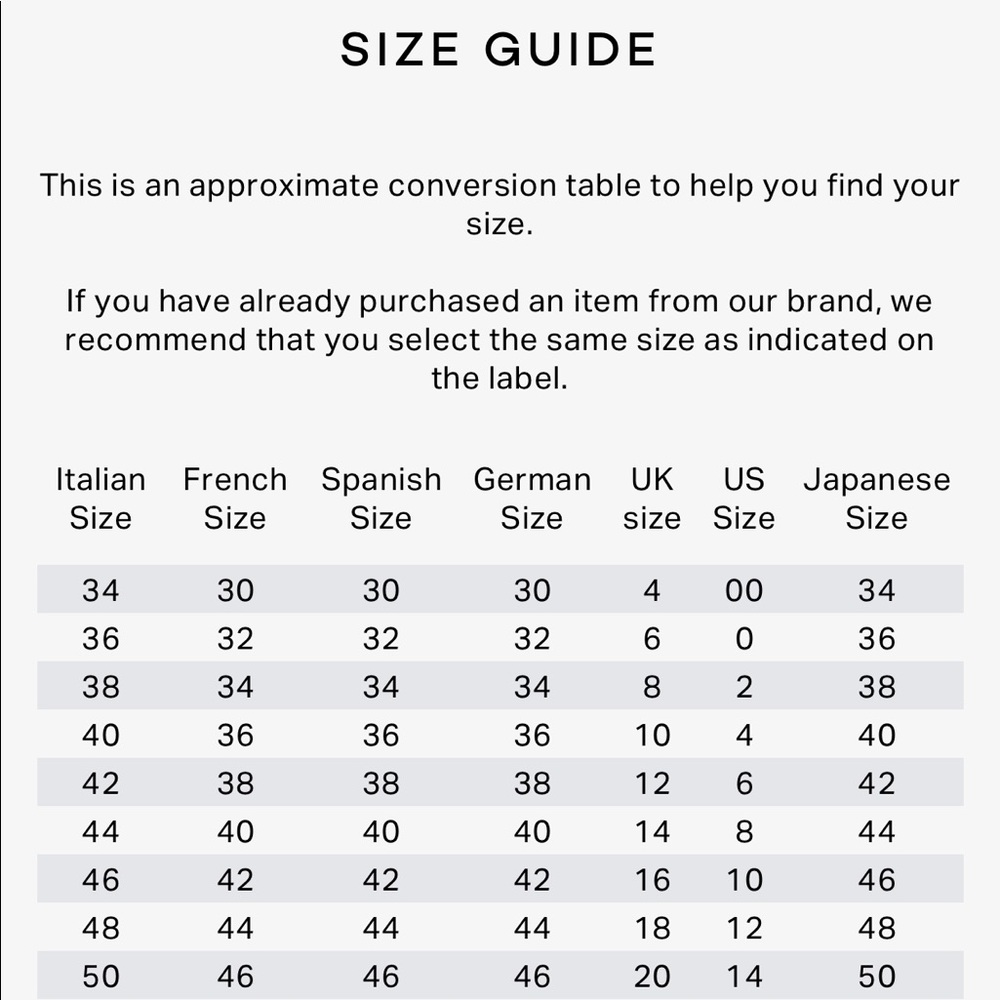Click the UK size column header
The image size is (1000, 1000).
pyautogui.click(x=652, y=498)
